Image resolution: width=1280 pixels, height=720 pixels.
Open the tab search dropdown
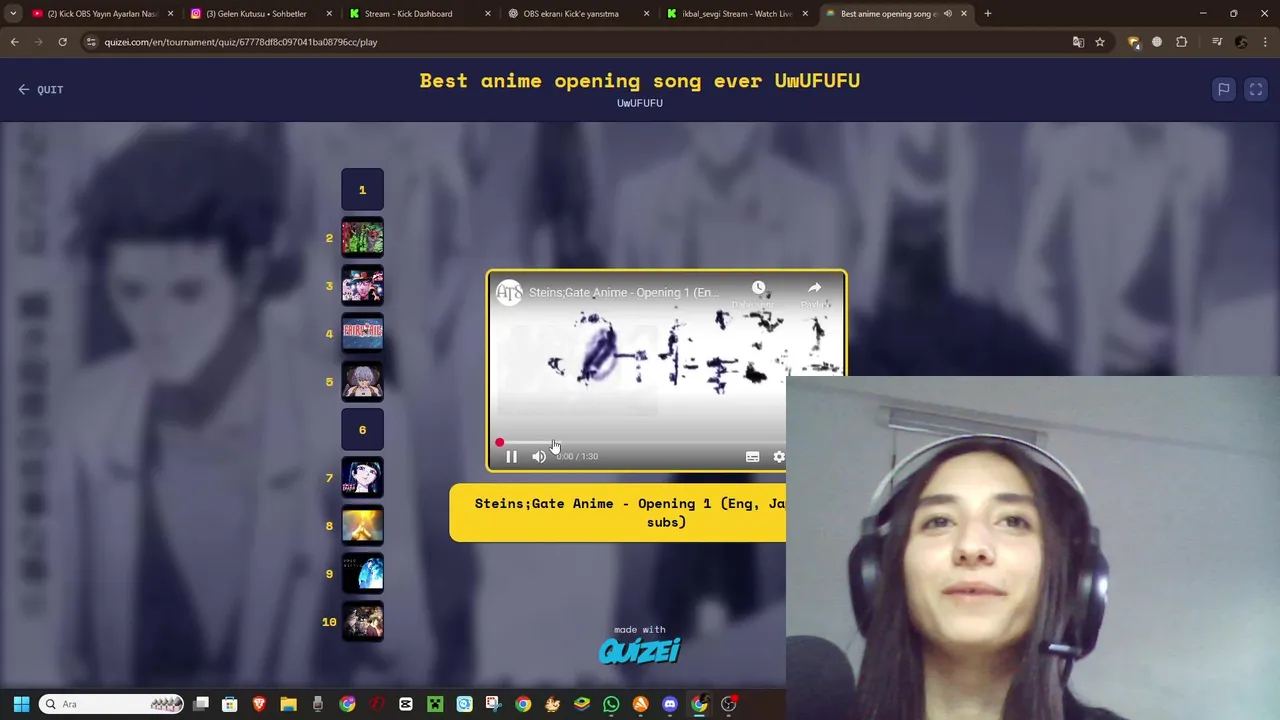(13, 14)
